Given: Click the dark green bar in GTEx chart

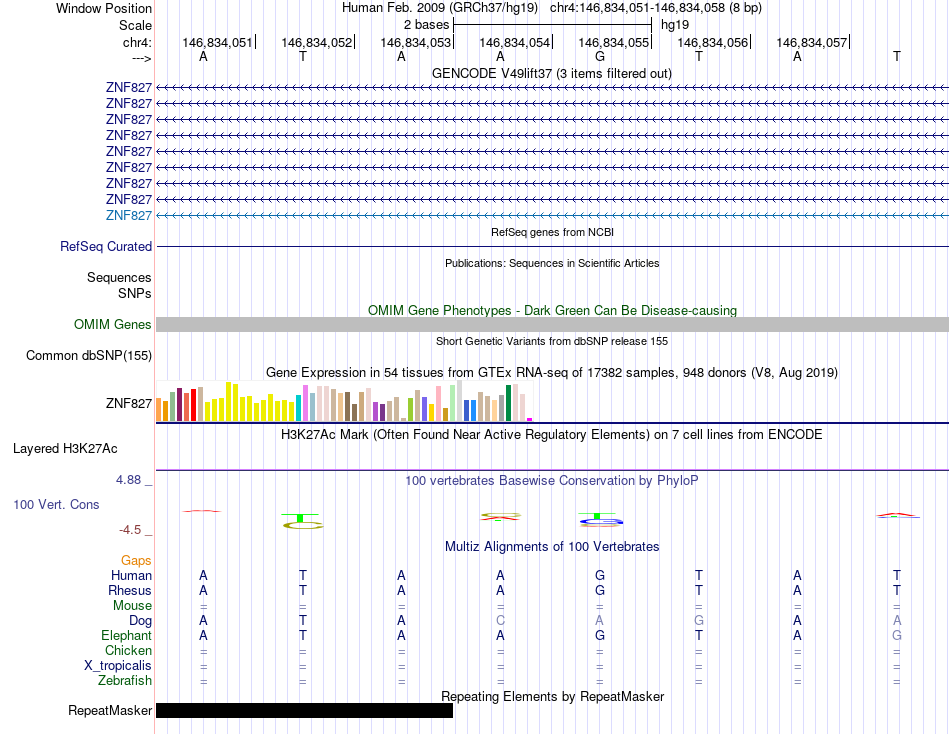Looking at the screenshot, I should [508, 403].
